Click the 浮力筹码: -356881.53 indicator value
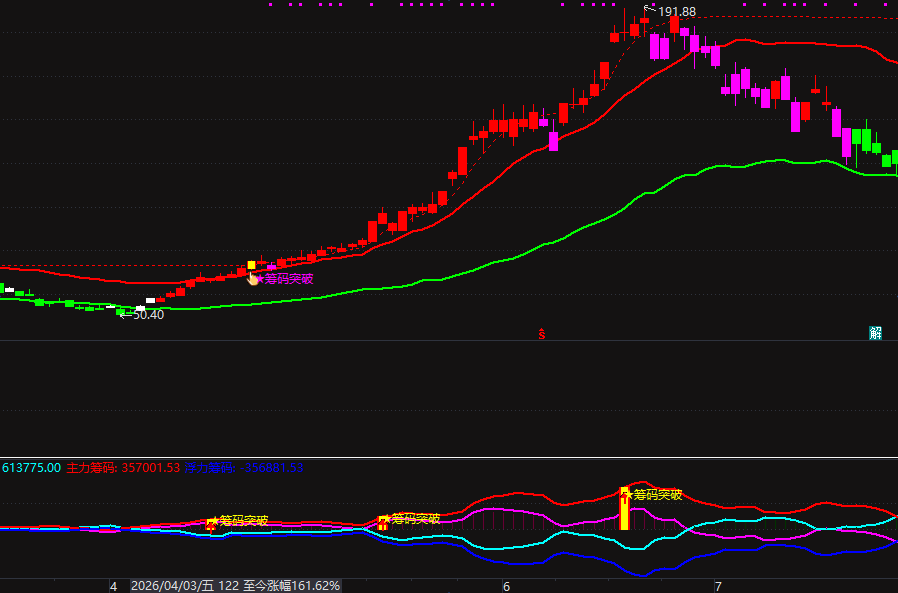898x593 pixels. (x=243, y=468)
